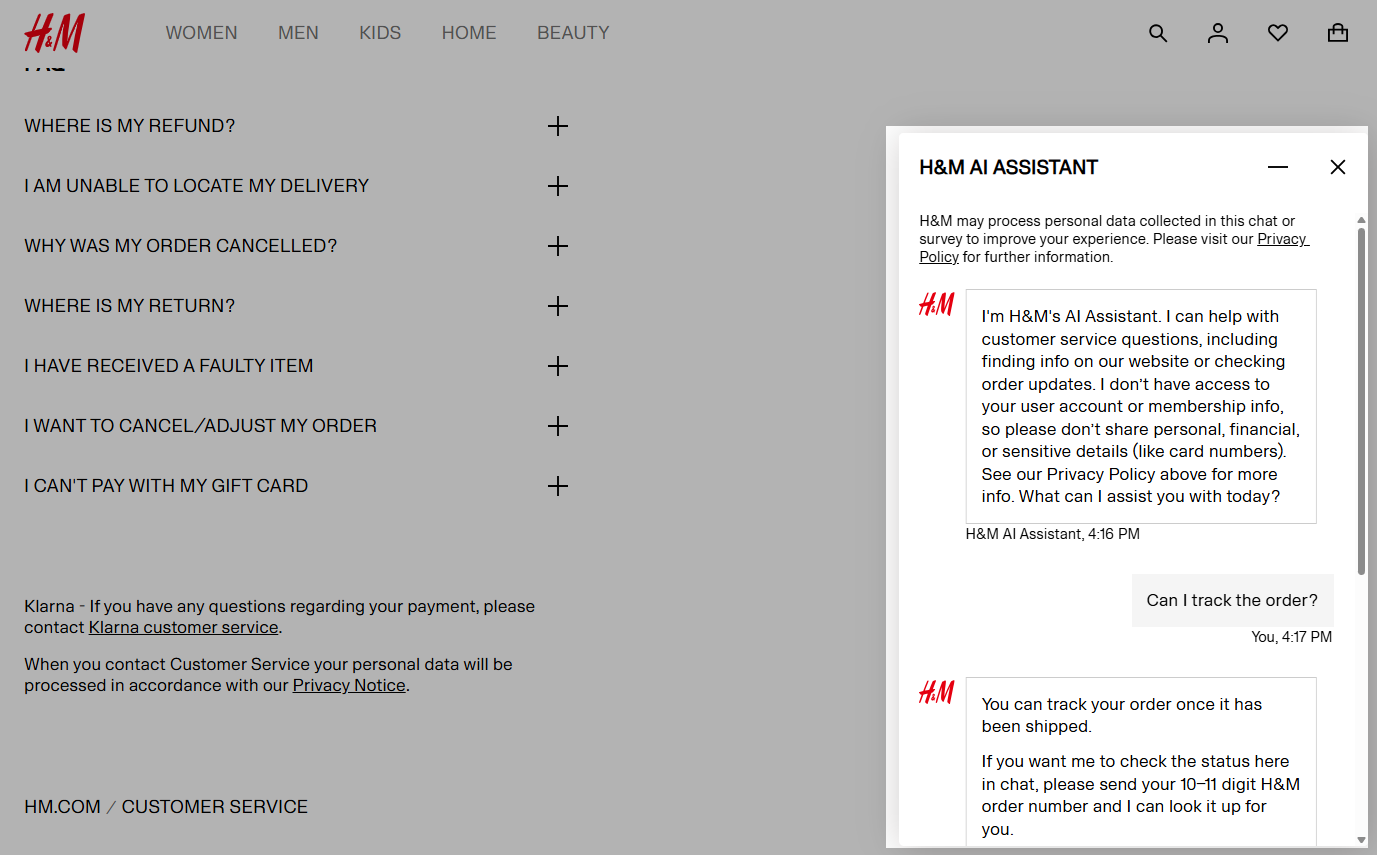Go to CUSTOMER SERVICE breadcrumb
The image size is (1377, 855).
pyautogui.click(x=215, y=807)
